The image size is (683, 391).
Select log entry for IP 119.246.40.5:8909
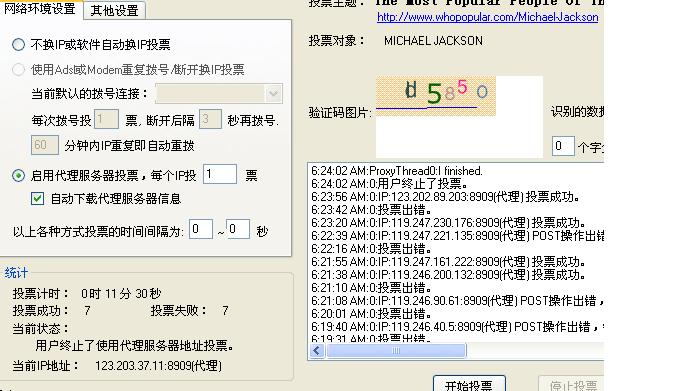[x=457, y=327]
